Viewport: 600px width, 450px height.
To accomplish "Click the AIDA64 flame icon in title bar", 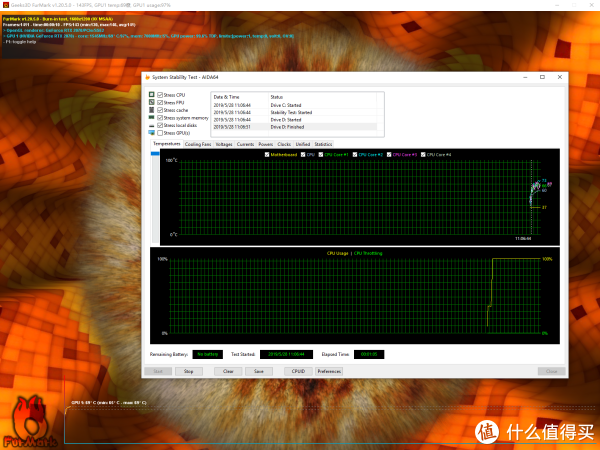I will click(x=146, y=77).
